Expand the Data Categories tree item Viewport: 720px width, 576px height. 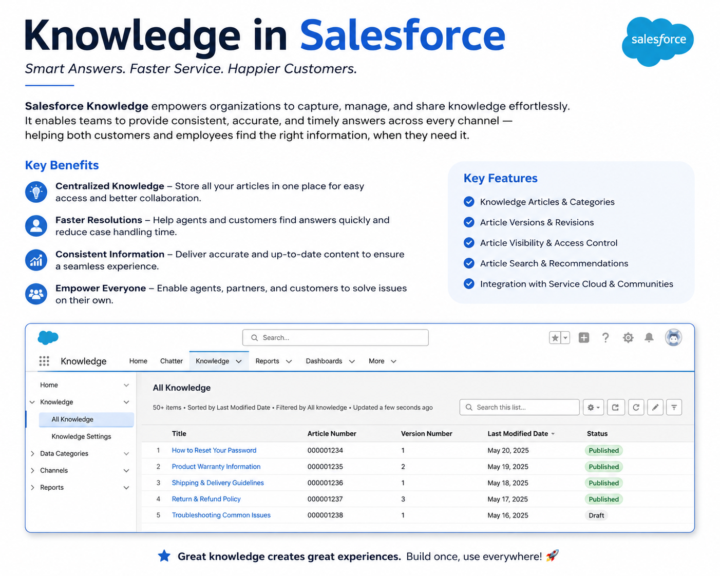coord(33,454)
